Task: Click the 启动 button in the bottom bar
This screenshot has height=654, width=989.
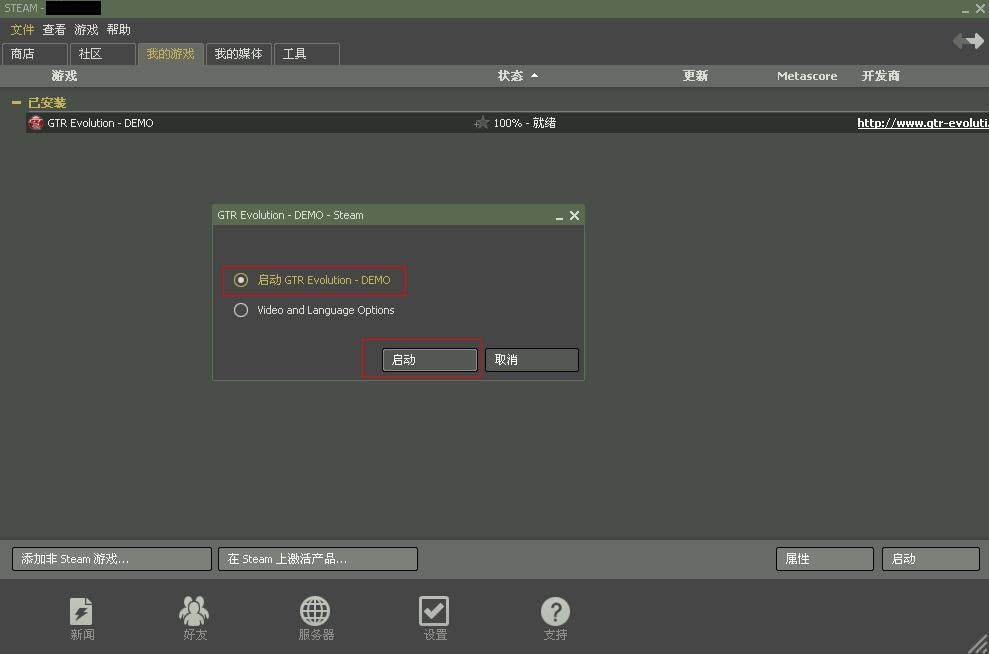Action: pos(930,559)
